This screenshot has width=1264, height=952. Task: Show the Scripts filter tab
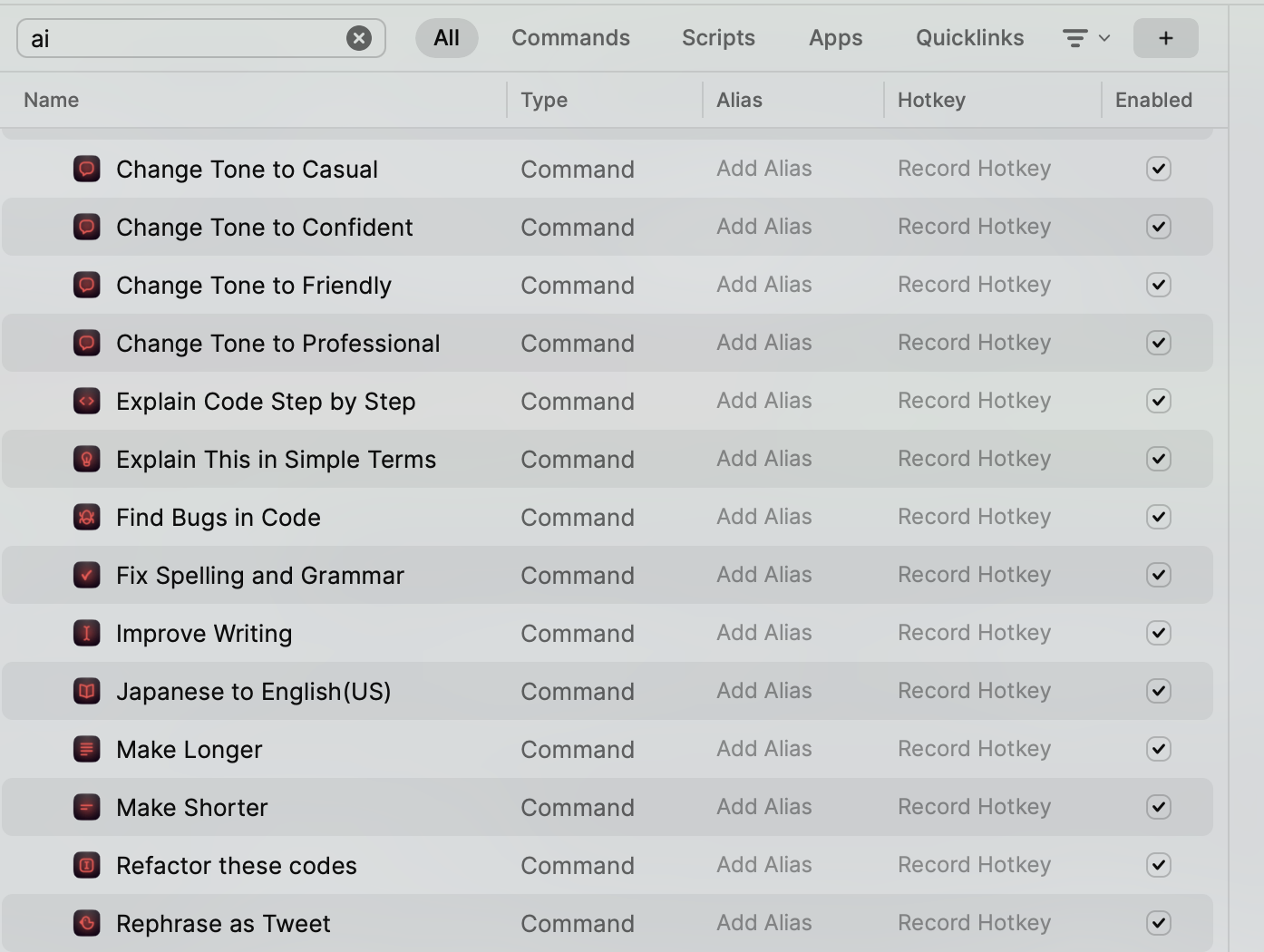[718, 38]
